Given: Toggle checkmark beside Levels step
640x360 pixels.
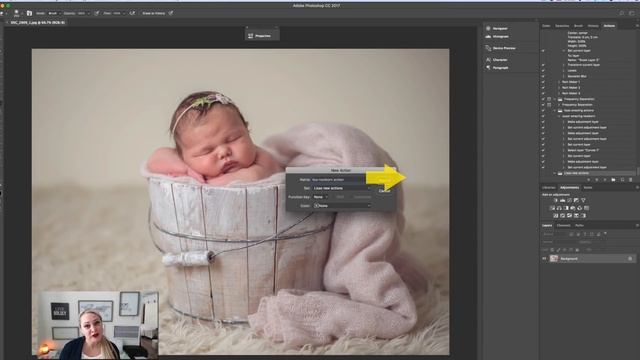Looking at the screenshot, I should (x=543, y=71).
